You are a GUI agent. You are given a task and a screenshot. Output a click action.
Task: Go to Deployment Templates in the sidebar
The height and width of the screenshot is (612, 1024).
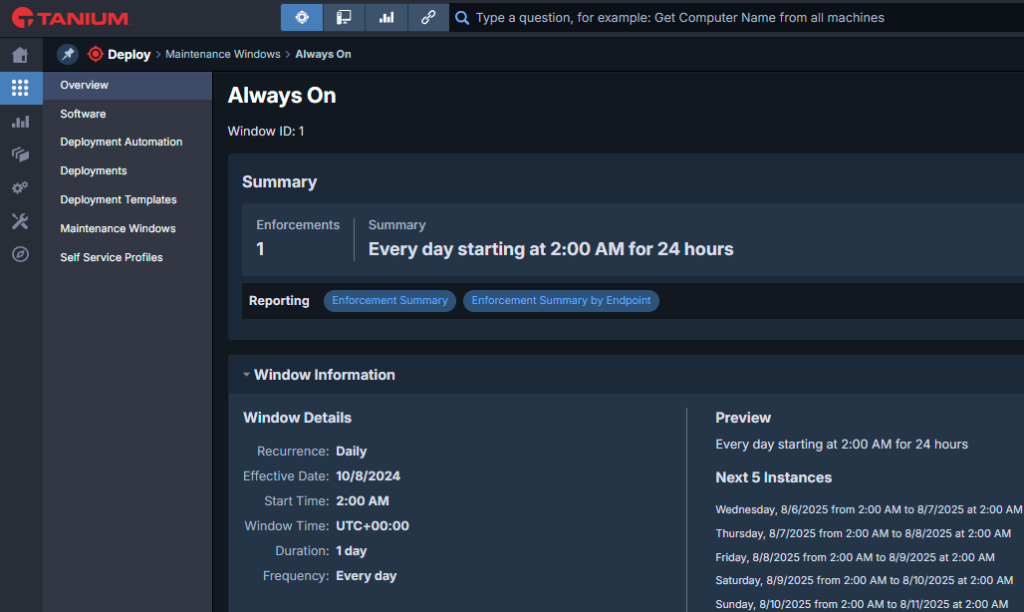coord(118,200)
